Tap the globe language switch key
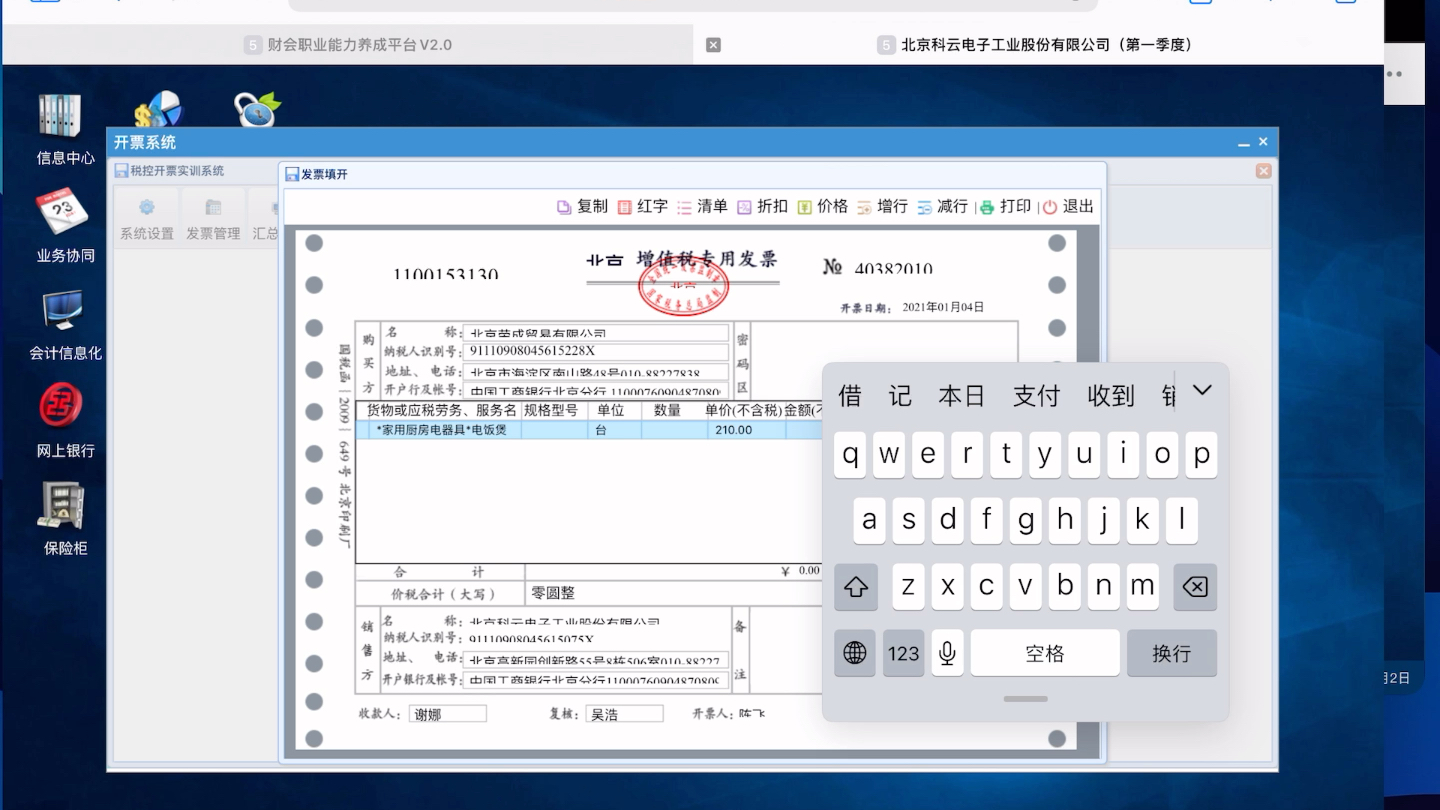The height and width of the screenshot is (810, 1440). click(x=855, y=653)
